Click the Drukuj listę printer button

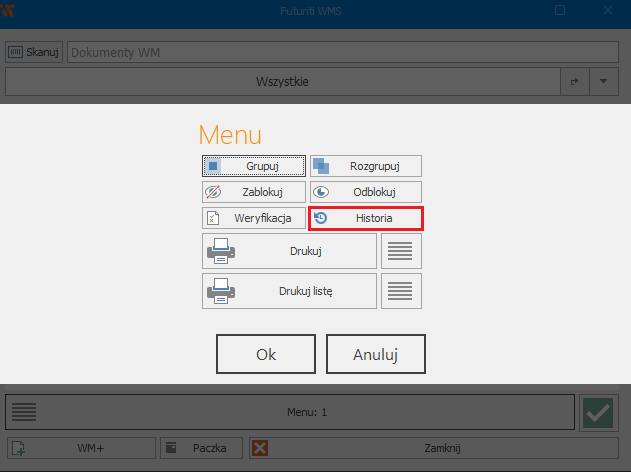[289, 291]
